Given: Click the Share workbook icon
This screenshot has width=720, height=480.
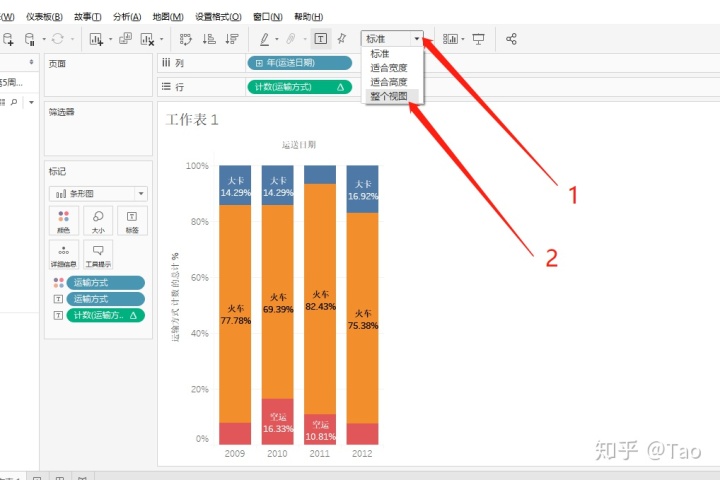Looking at the screenshot, I should 511,39.
